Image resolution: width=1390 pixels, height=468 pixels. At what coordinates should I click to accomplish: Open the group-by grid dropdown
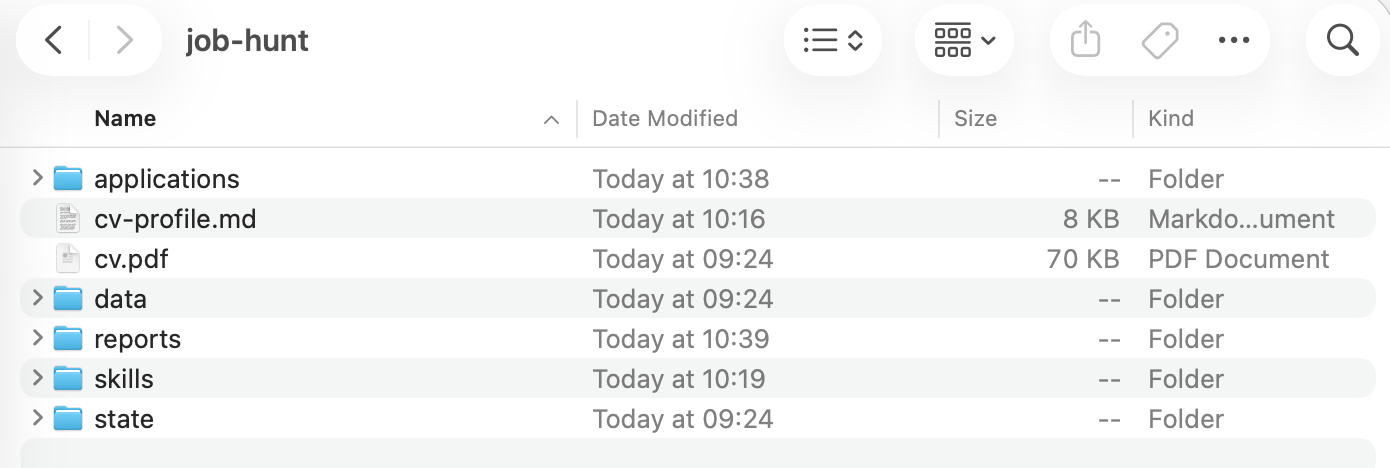tap(964, 40)
